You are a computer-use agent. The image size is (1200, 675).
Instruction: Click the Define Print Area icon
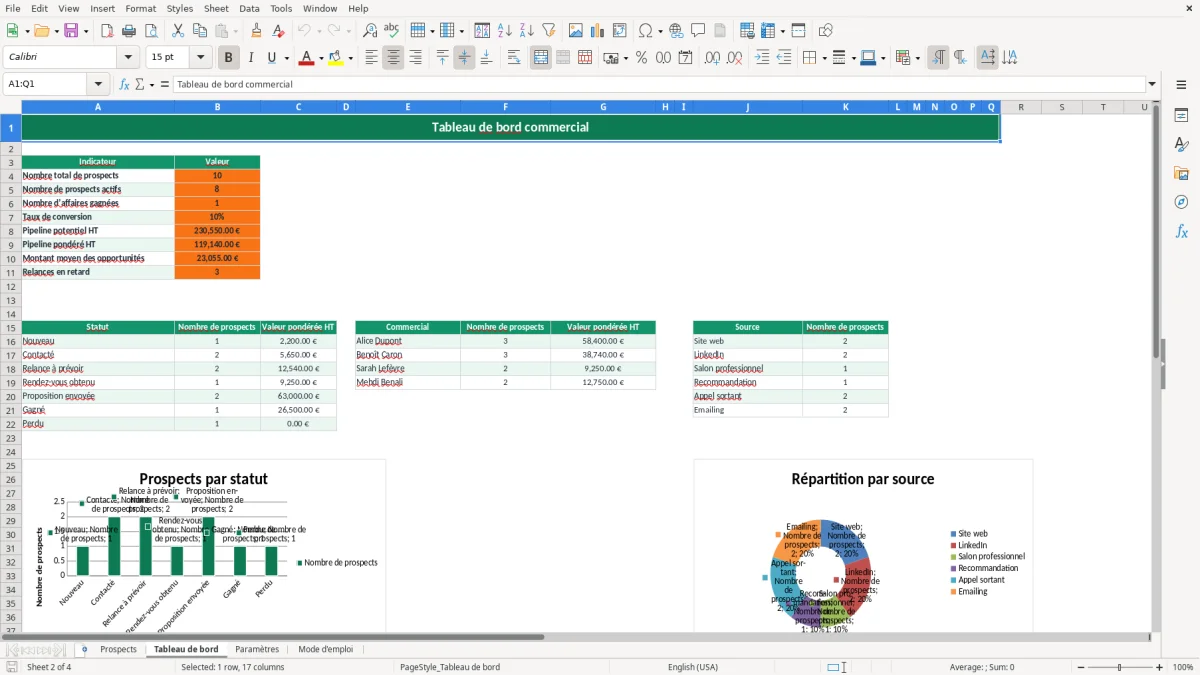coord(748,31)
